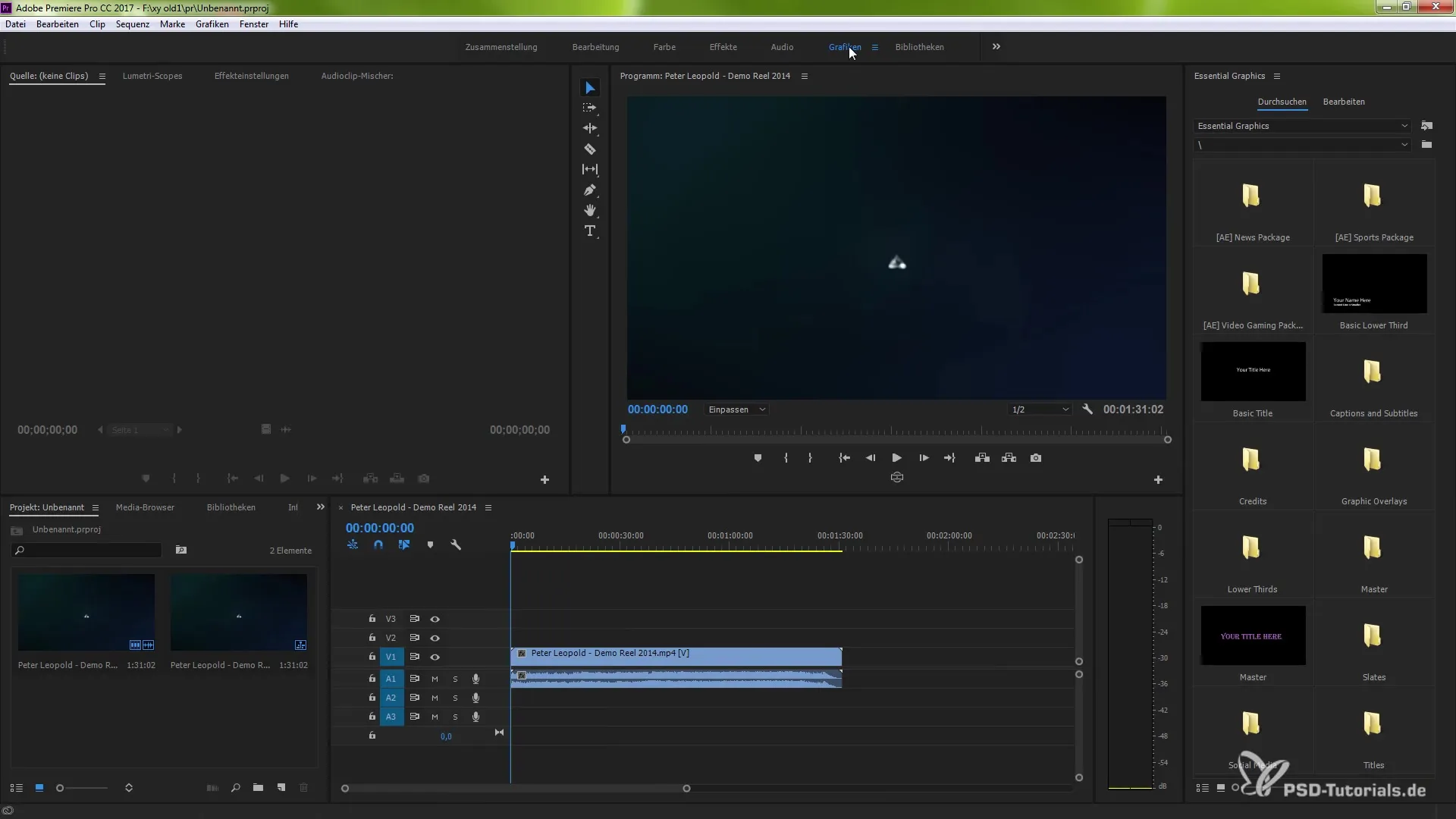Screen dimensions: 1456x819
Task: Select the Selection tool arrow
Action: point(590,88)
